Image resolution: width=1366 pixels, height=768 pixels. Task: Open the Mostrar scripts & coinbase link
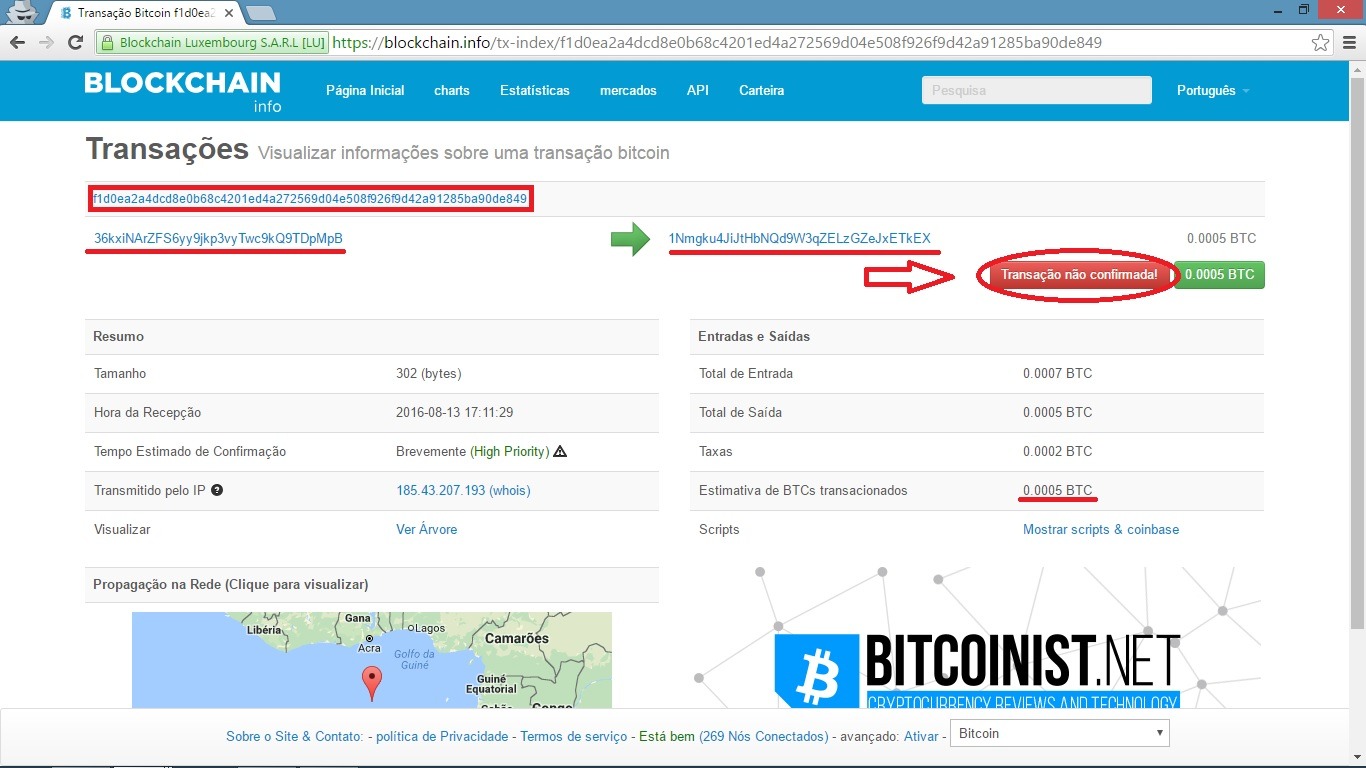pos(1100,529)
